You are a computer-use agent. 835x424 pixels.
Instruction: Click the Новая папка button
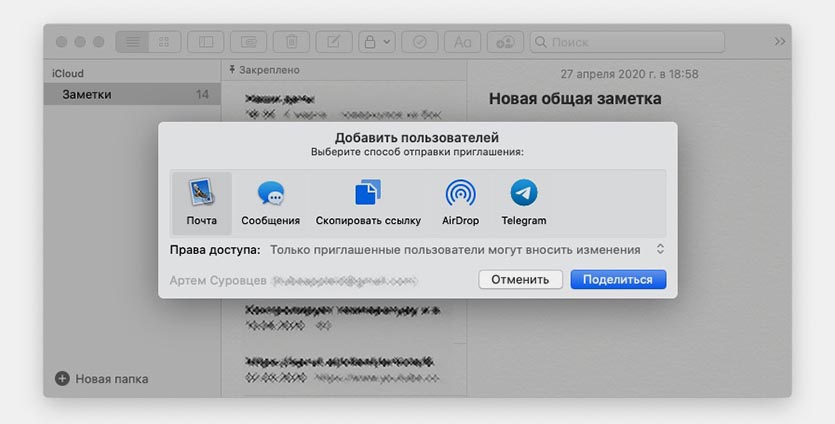coord(102,379)
